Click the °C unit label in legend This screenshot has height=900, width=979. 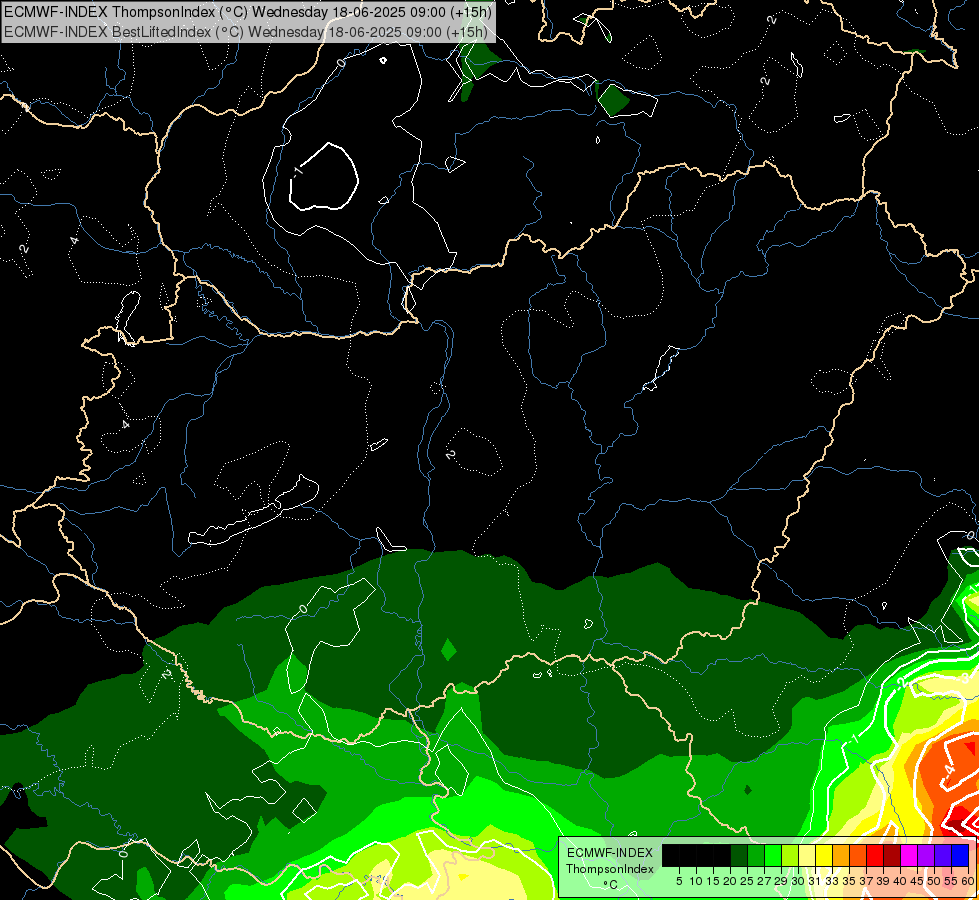[611, 885]
